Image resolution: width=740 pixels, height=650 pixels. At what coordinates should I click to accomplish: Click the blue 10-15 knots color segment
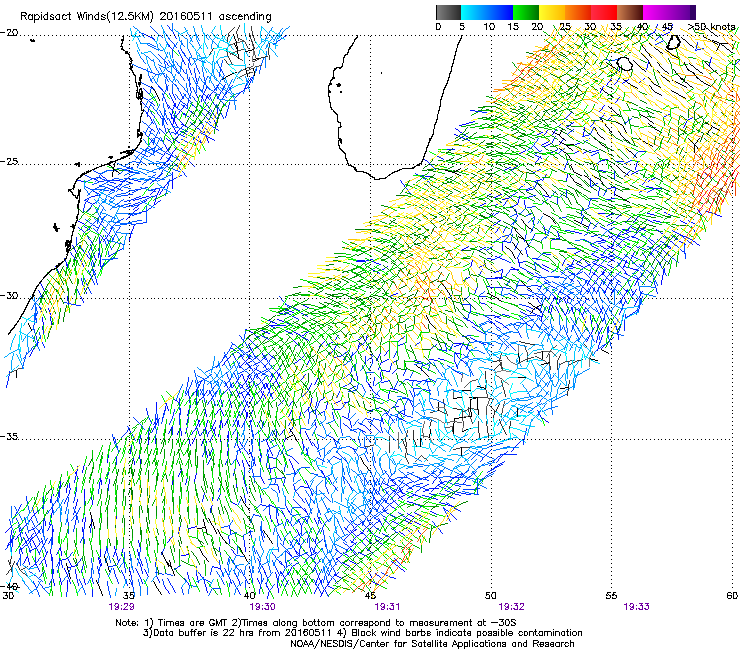pyautogui.click(x=500, y=12)
